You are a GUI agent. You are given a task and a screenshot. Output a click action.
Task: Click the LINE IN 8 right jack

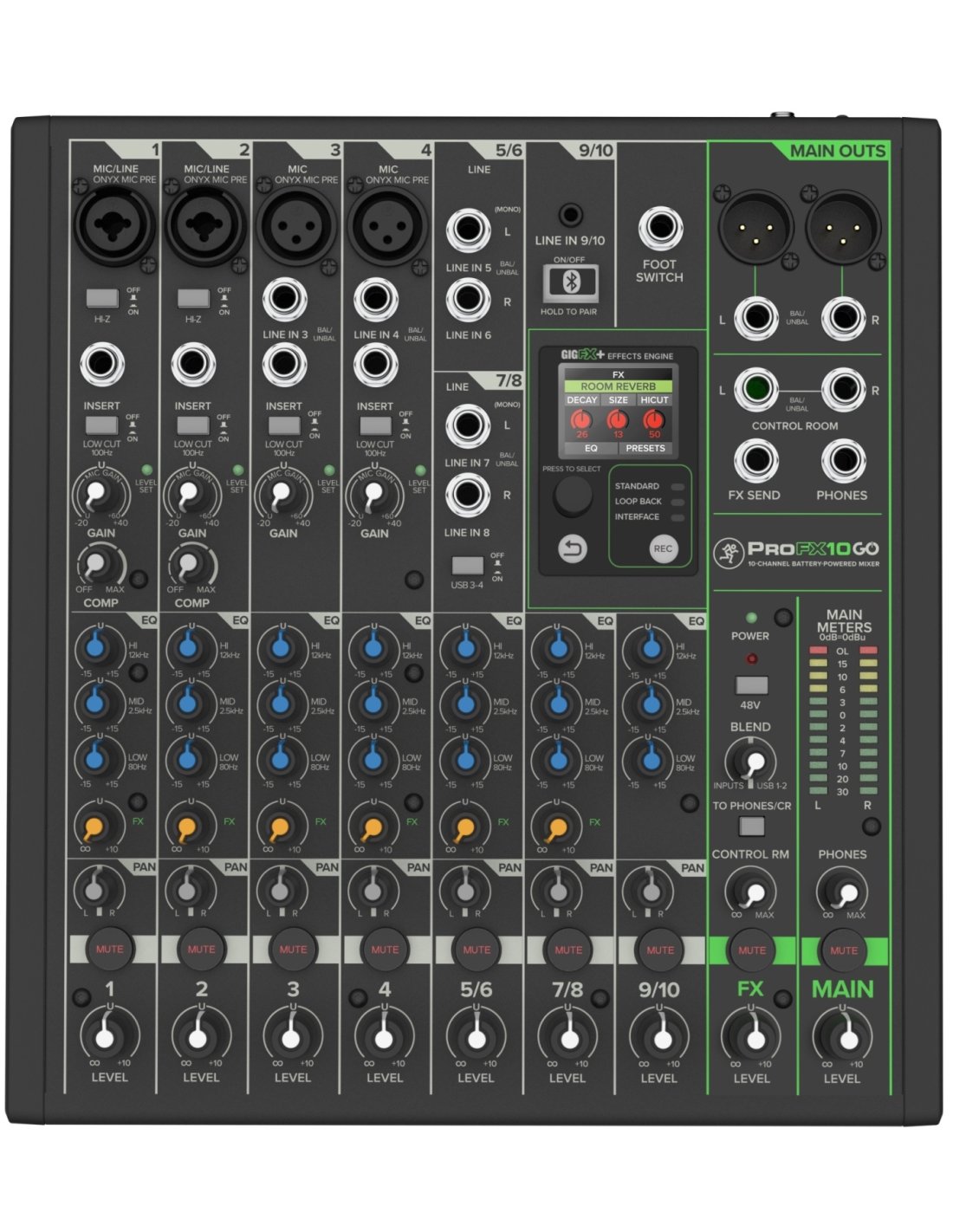468,495
